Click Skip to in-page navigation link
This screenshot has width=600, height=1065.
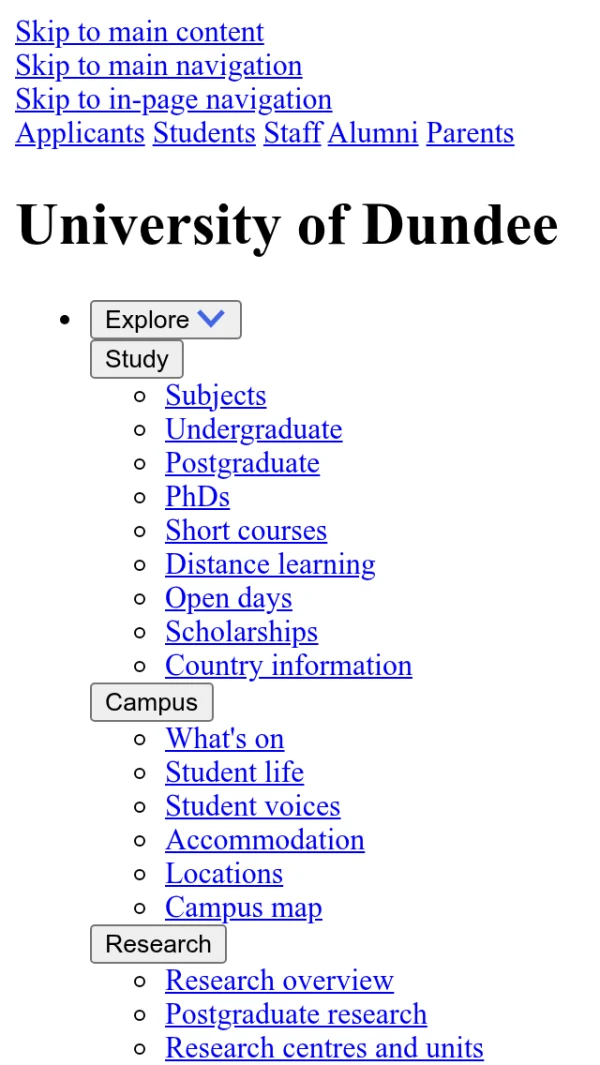[x=173, y=100]
